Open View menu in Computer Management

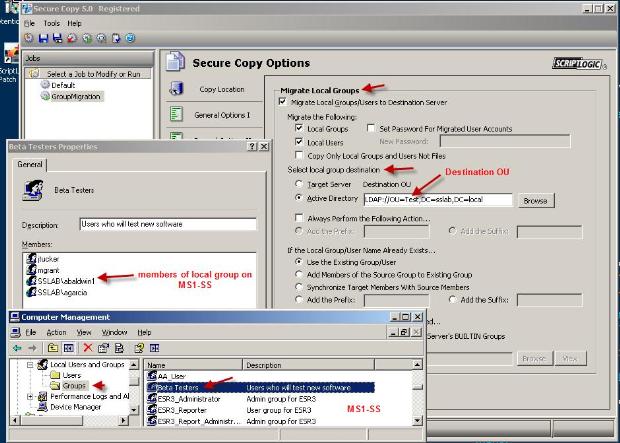point(84,332)
